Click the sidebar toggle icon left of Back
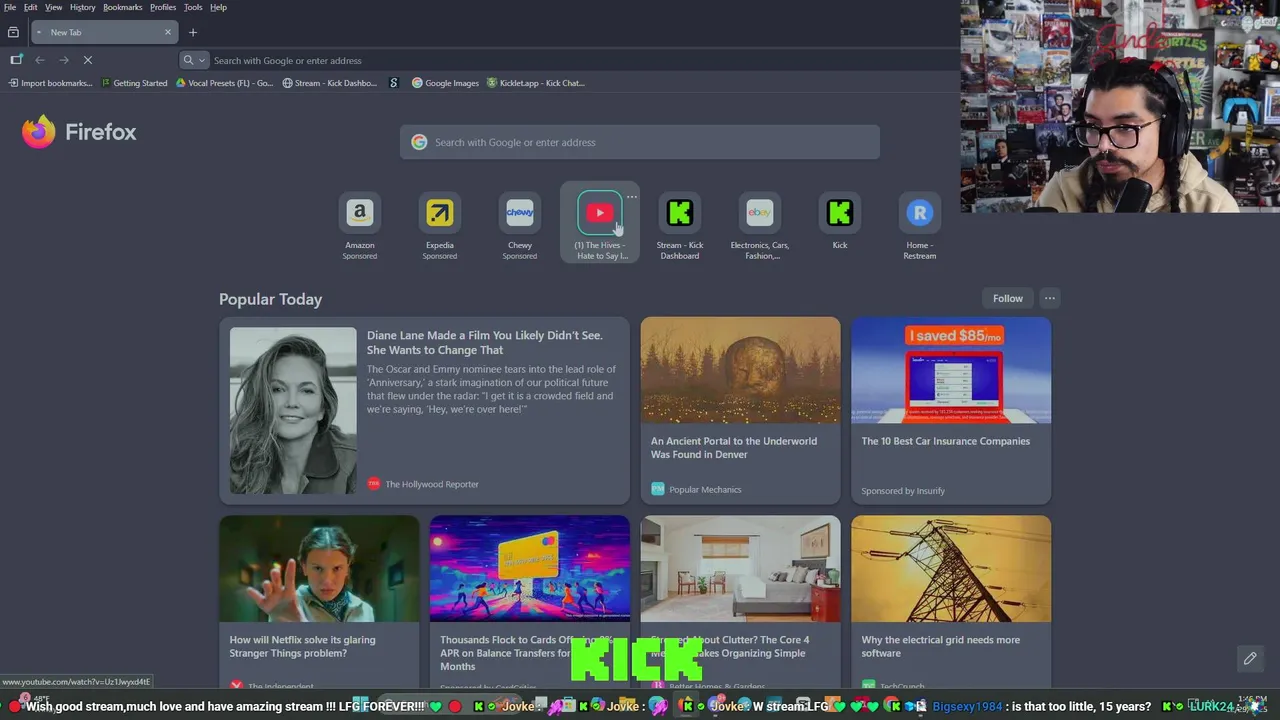The height and width of the screenshot is (720, 1280). [x=16, y=60]
